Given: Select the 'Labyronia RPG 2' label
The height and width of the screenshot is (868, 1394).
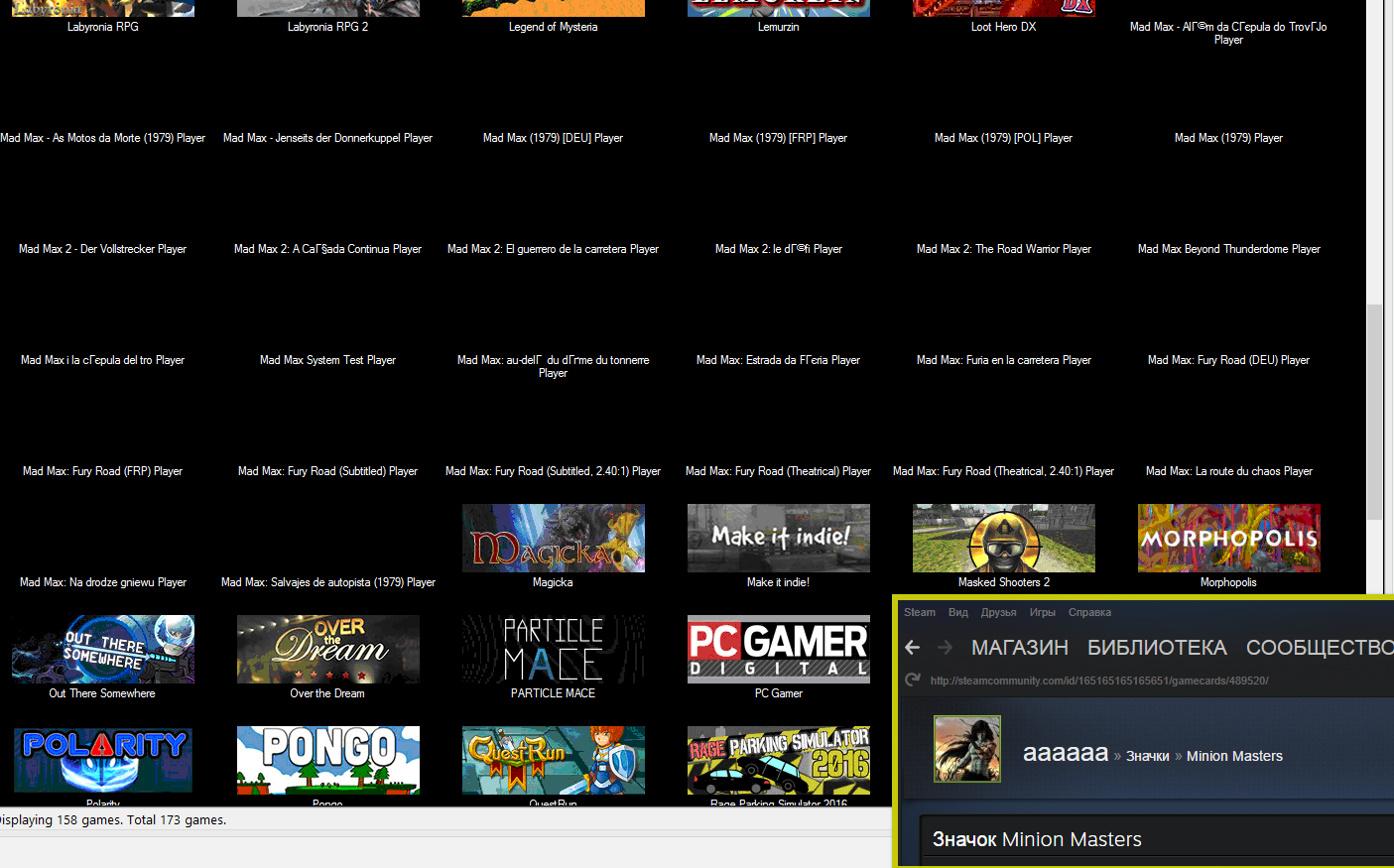Looking at the screenshot, I should [x=327, y=27].
